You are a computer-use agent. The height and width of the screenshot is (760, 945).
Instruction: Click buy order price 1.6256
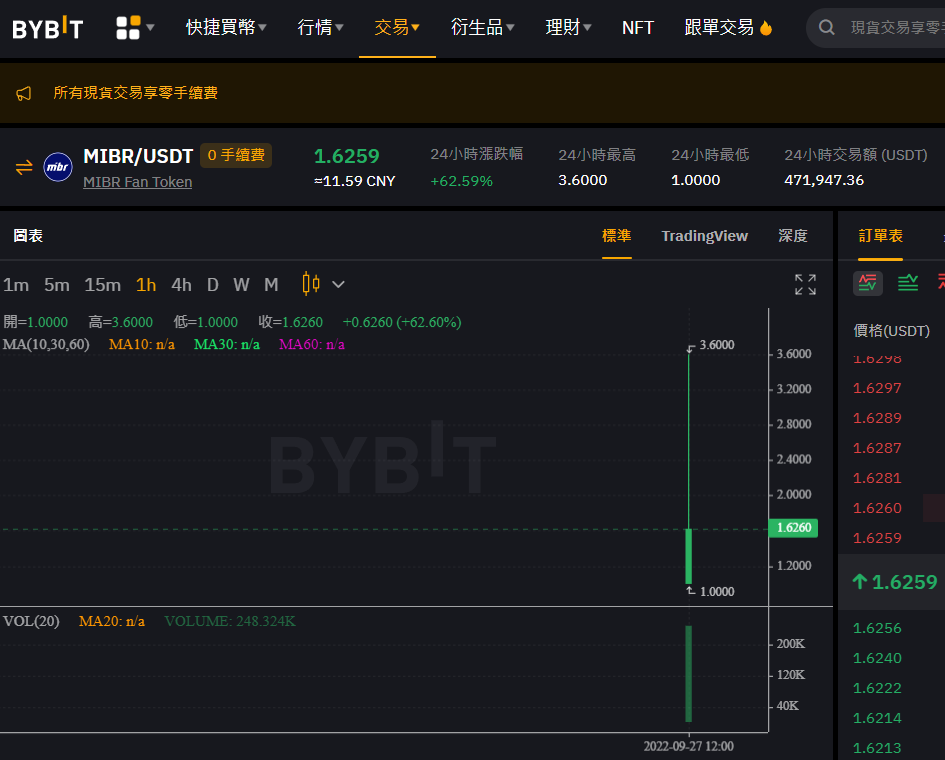[x=877, y=629]
